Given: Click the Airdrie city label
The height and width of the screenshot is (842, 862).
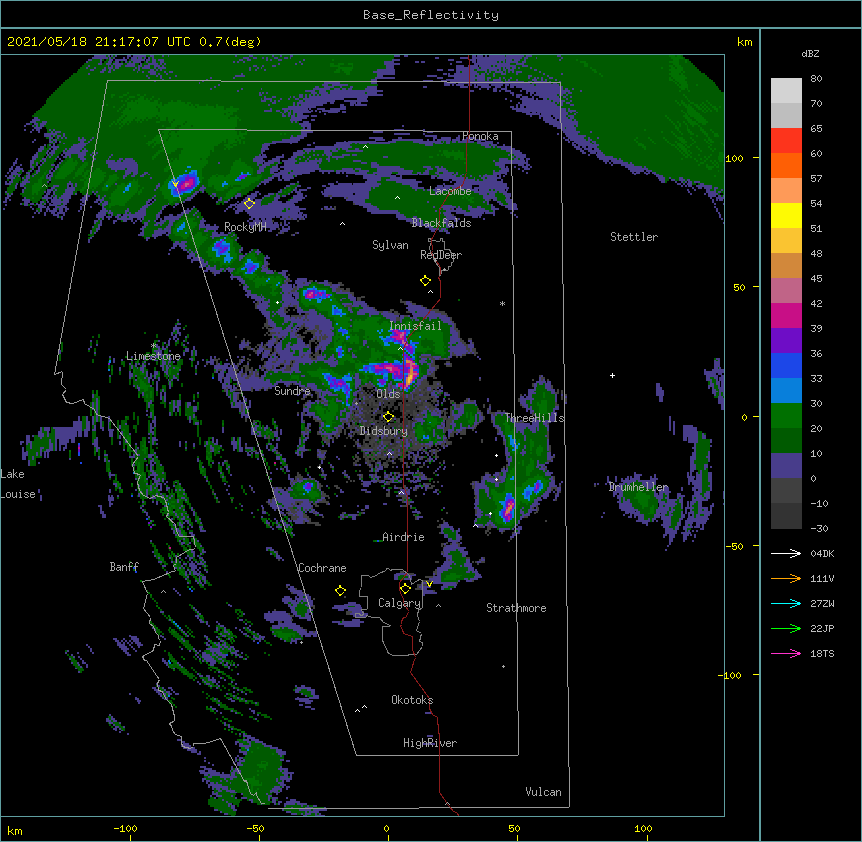Looking at the screenshot, I should [403, 537].
